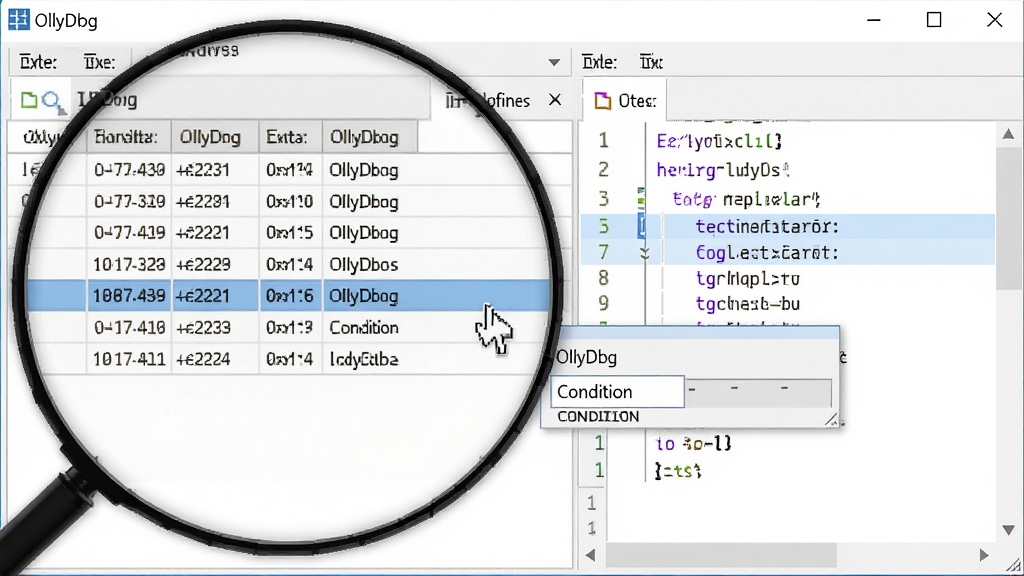The height and width of the screenshot is (576, 1024).
Task: Click the Condition input field in popup
Action: coord(618,391)
